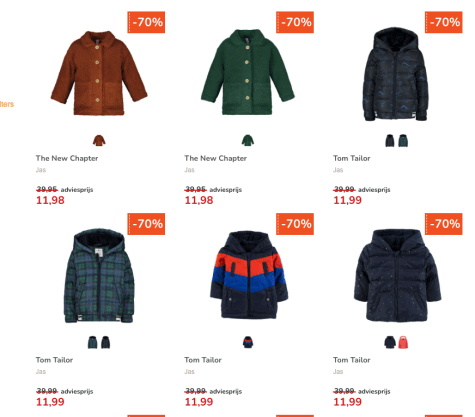Click the 11,99 price of plaid jacket
Viewport: 475px width, 417px height.
click(x=50, y=402)
